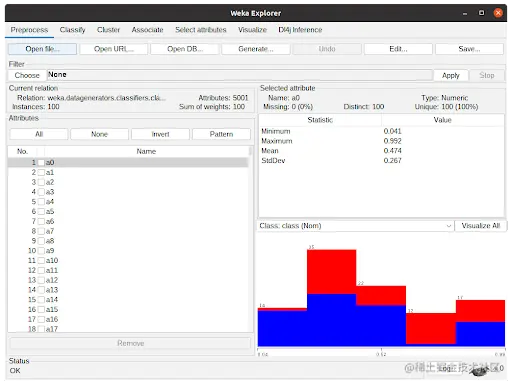
Task: Switch to the Preprocess tab
Action: tap(29, 30)
